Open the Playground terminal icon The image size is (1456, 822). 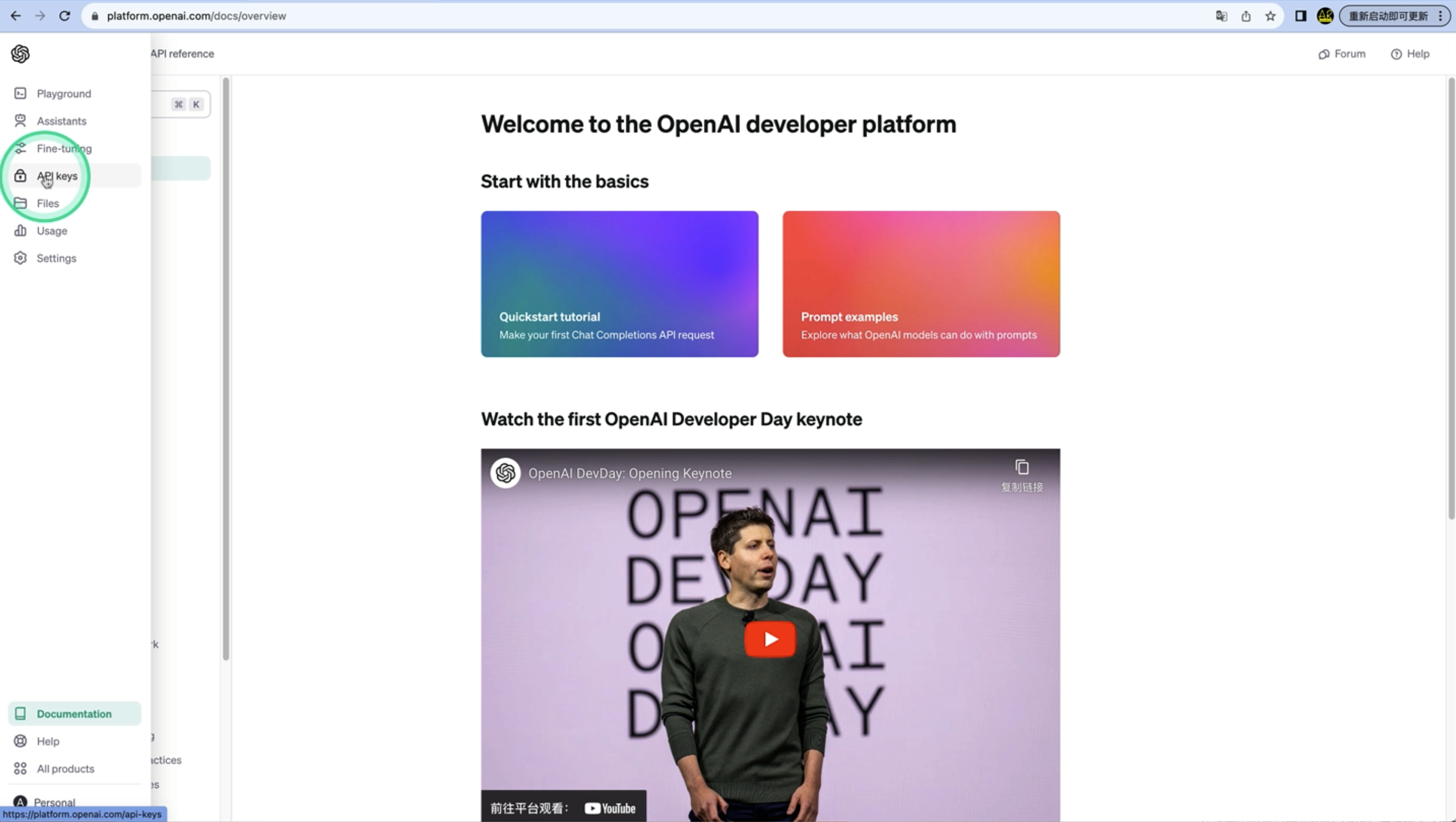[20, 93]
